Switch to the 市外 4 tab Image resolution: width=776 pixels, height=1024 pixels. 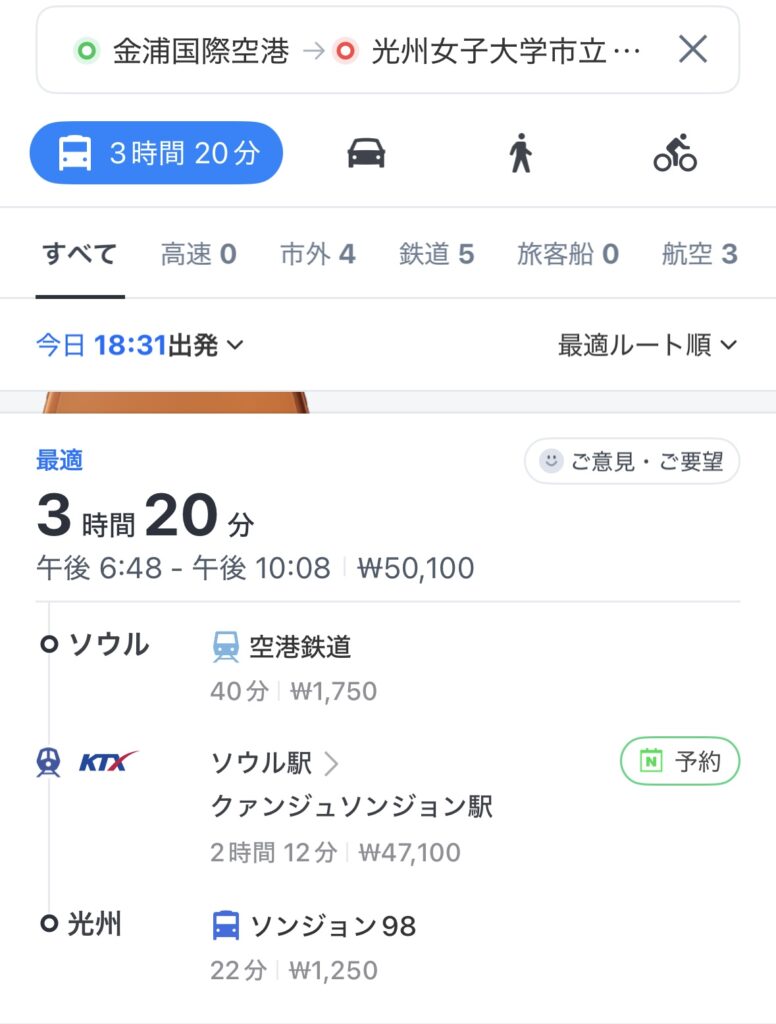(x=317, y=254)
